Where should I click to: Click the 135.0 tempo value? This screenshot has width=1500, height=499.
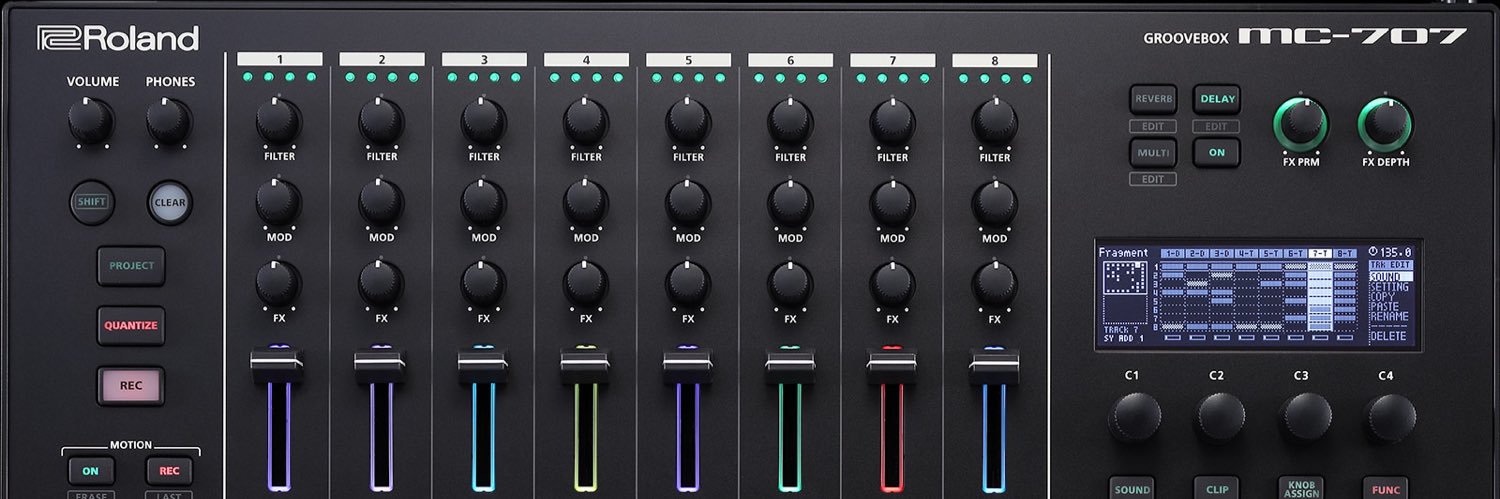point(1396,253)
